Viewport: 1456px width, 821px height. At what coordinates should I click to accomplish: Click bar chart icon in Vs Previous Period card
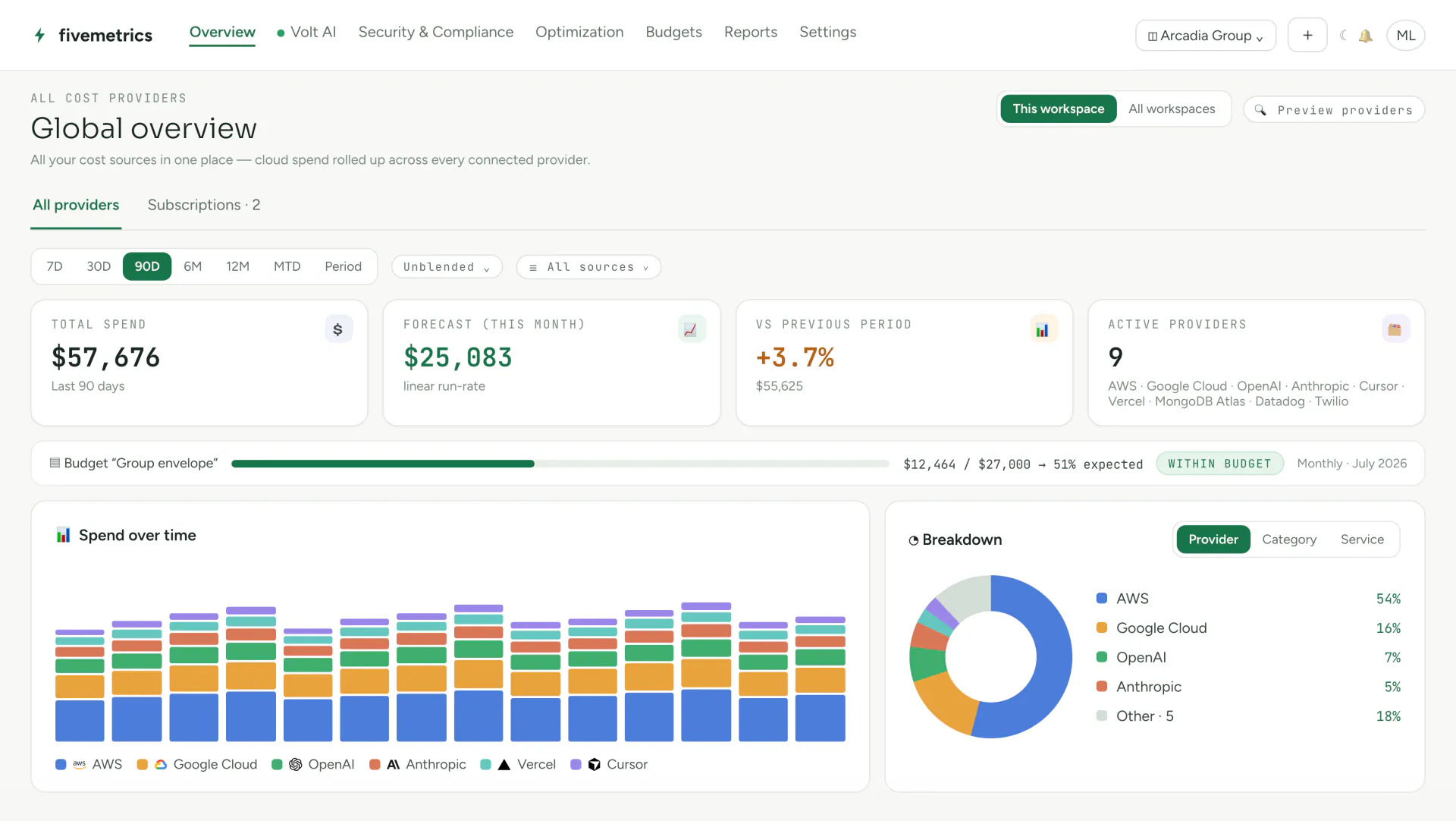tap(1043, 329)
